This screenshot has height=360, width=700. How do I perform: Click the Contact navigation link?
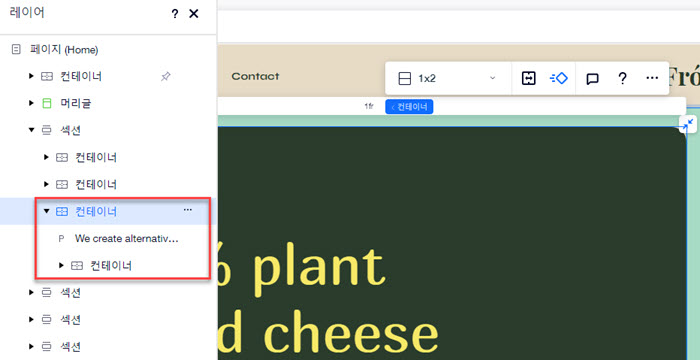tap(255, 76)
